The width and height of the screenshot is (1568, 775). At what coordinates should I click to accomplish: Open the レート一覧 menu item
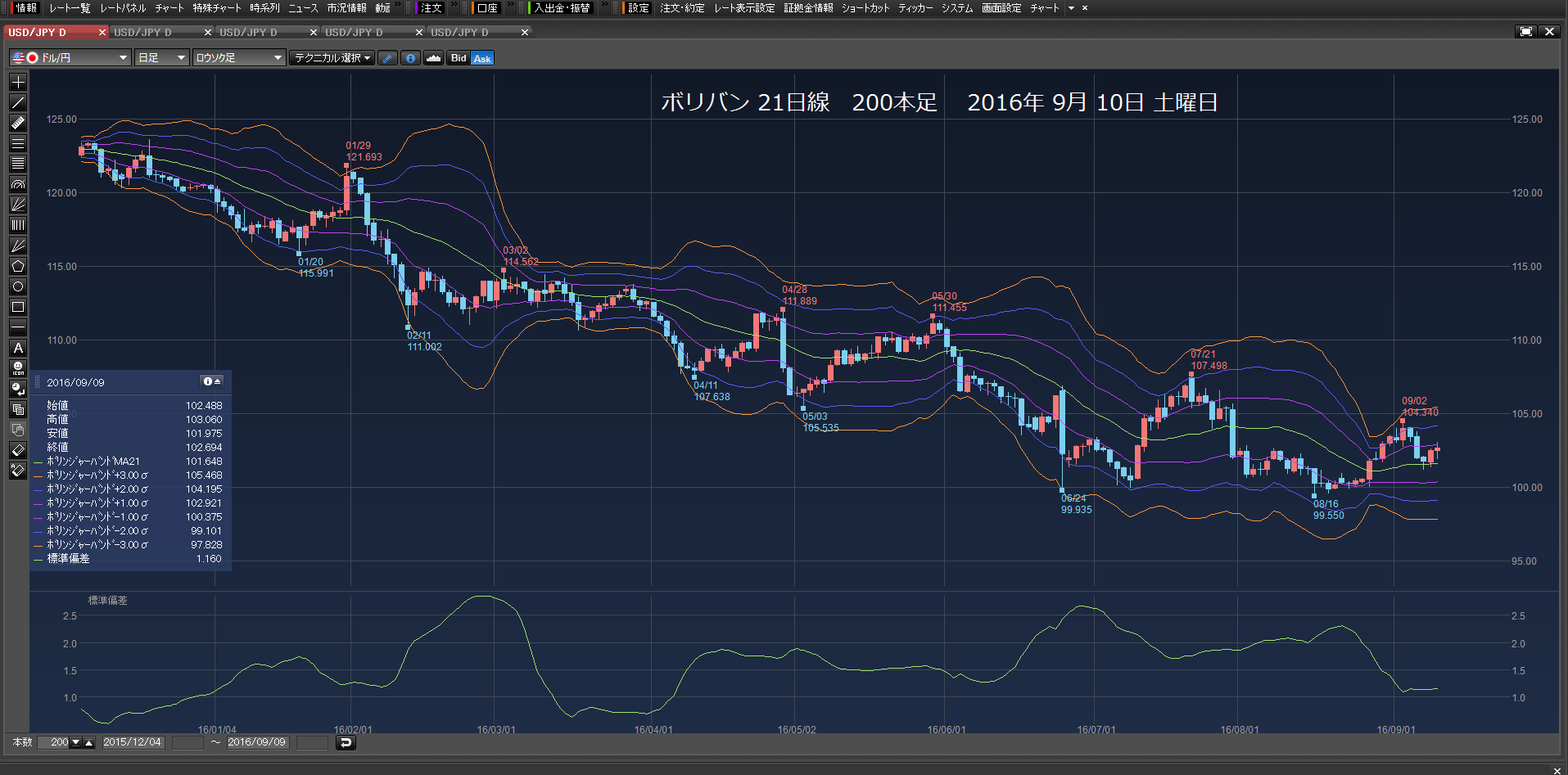coord(70,8)
